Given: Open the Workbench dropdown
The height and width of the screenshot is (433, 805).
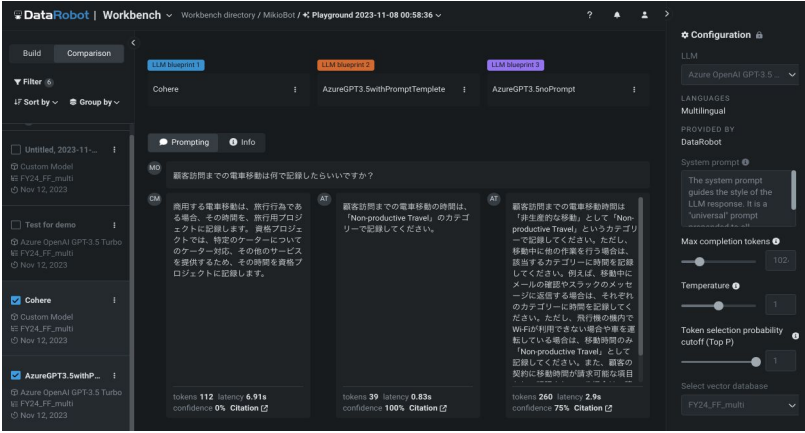Looking at the screenshot, I should point(137,15).
